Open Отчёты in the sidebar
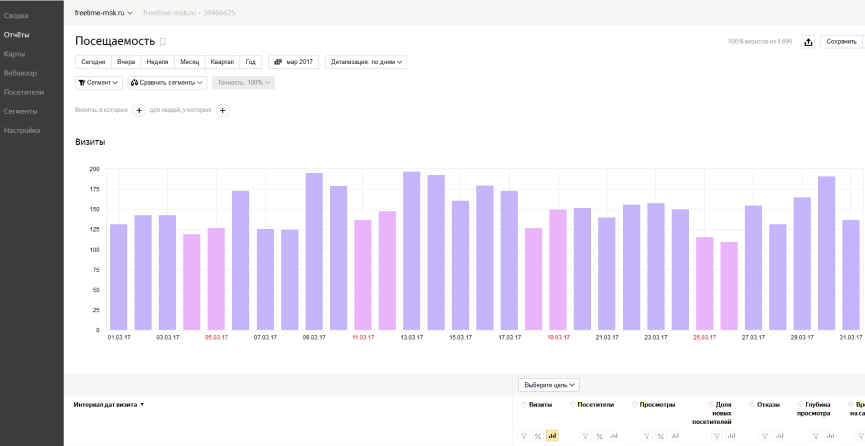The height and width of the screenshot is (446, 865). click(x=17, y=35)
